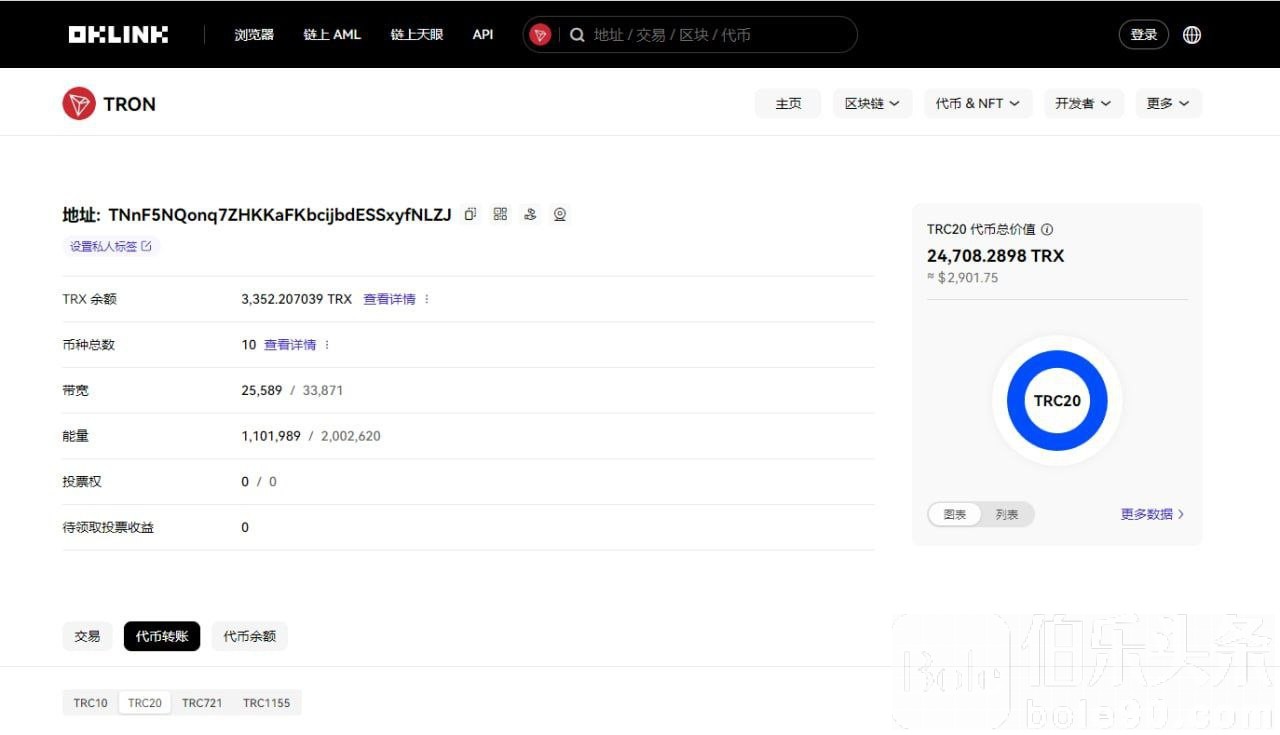
Task: Switch token value view to 图表
Action: point(955,514)
